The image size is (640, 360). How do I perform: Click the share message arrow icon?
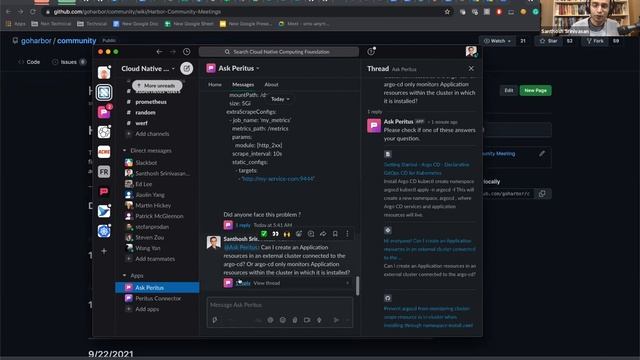tap(323, 234)
